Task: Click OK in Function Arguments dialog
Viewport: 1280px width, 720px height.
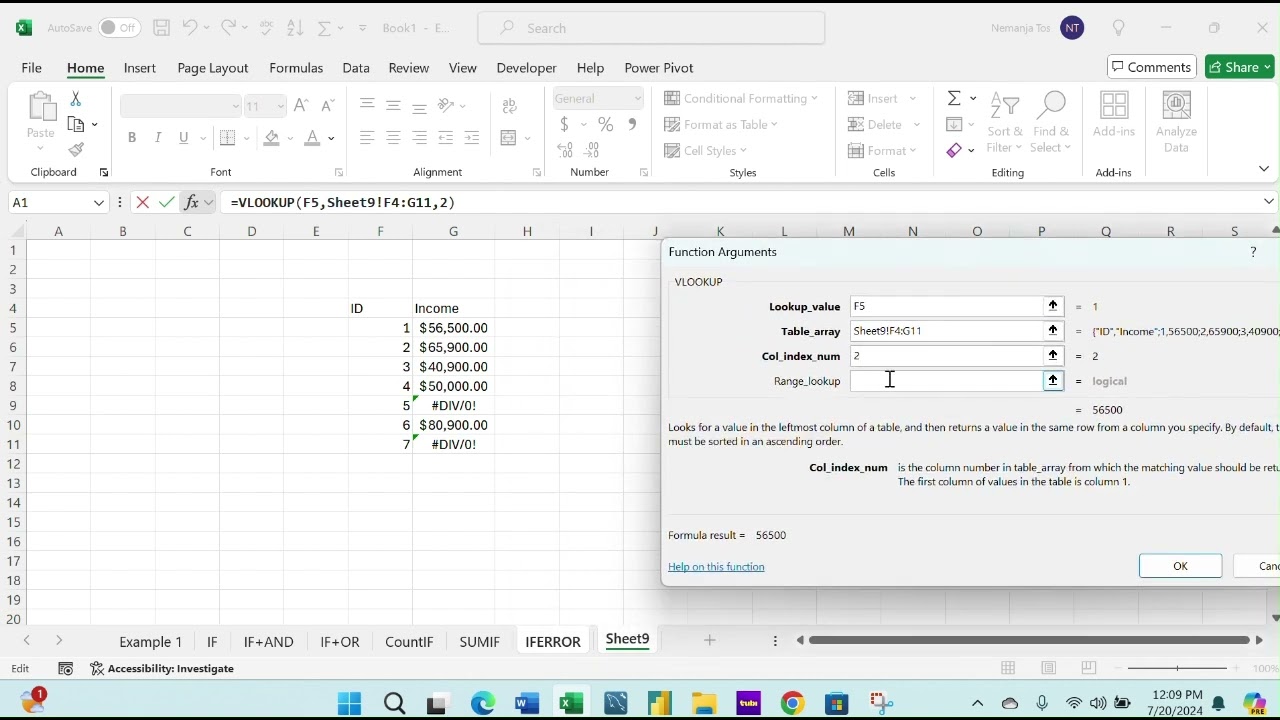Action: [1180, 566]
